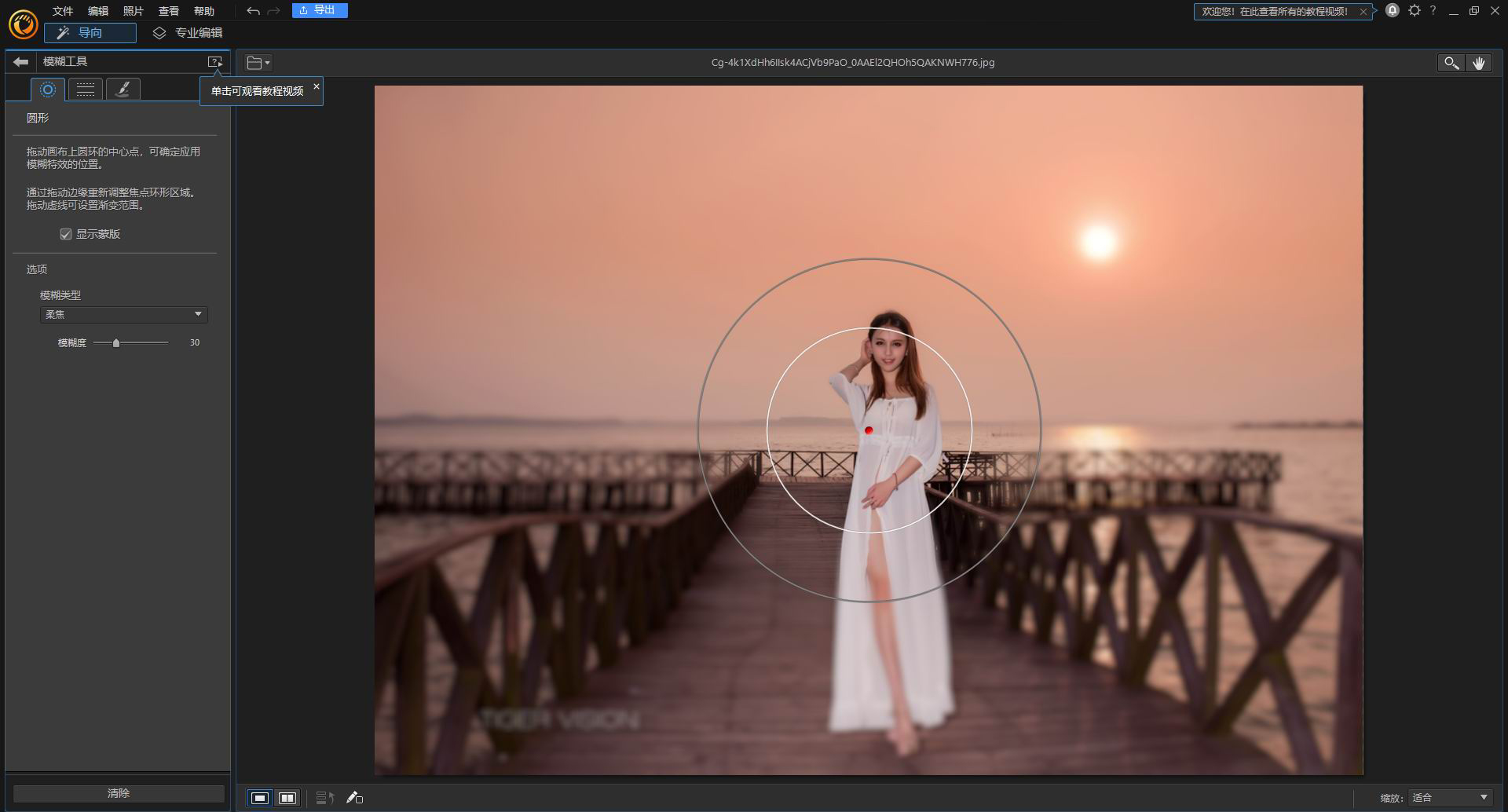The height and width of the screenshot is (812, 1508).
Task: Open the 文件 menu
Action: tap(63, 11)
